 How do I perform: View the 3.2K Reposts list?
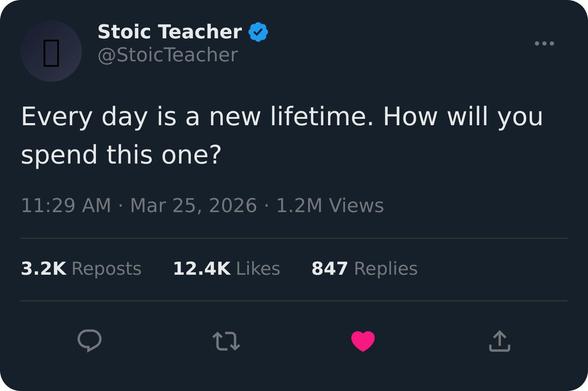coord(81,268)
